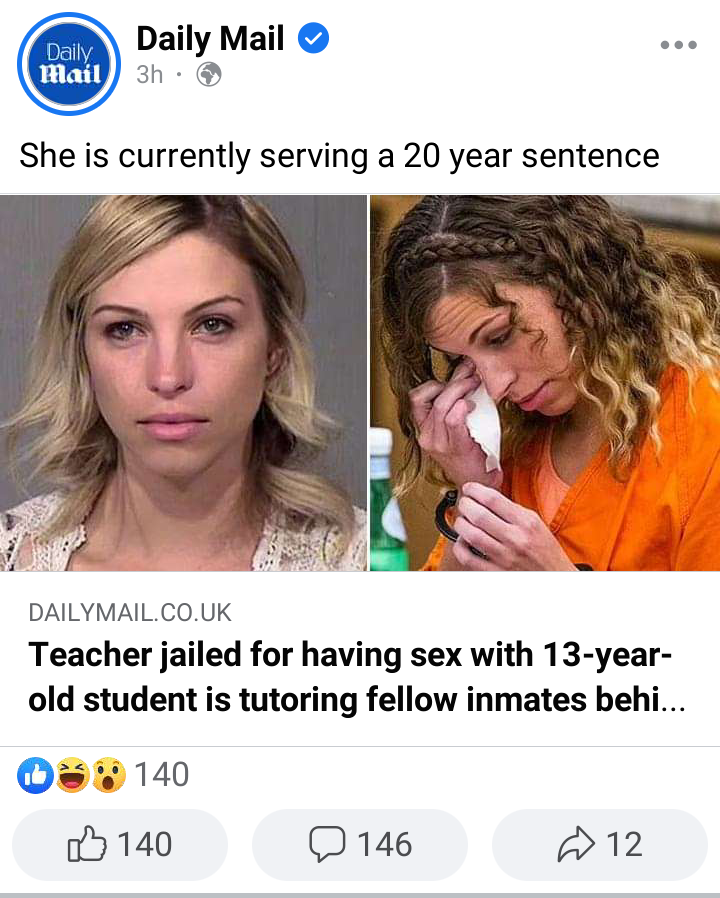Like the post with the thumbs-up button

point(120,845)
